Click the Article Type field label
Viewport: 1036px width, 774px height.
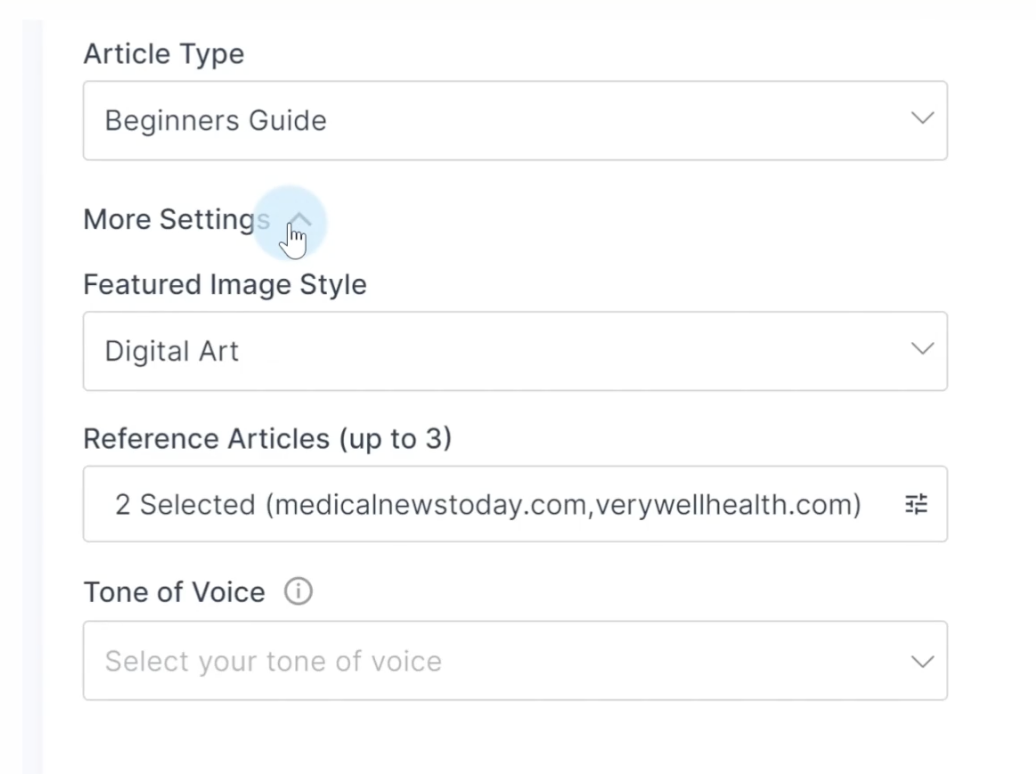pyautogui.click(x=163, y=54)
